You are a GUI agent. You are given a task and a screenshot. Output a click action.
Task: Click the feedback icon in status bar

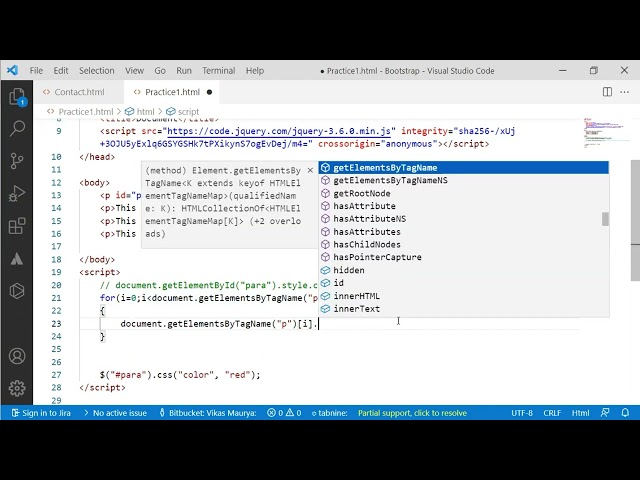coord(605,413)
